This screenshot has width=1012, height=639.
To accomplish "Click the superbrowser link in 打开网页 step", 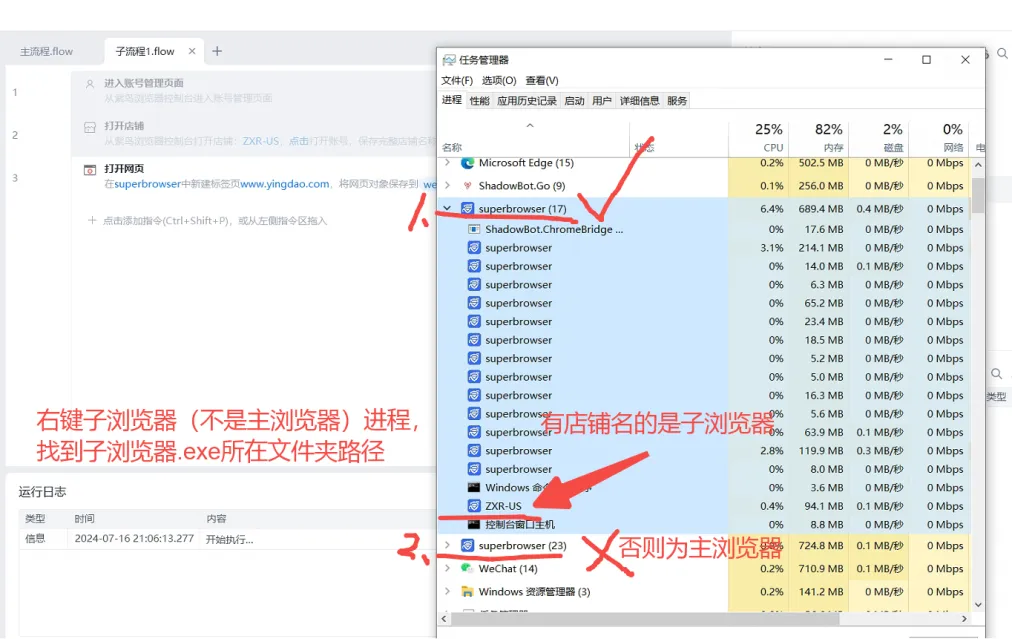I will click(x=148, y=184).
